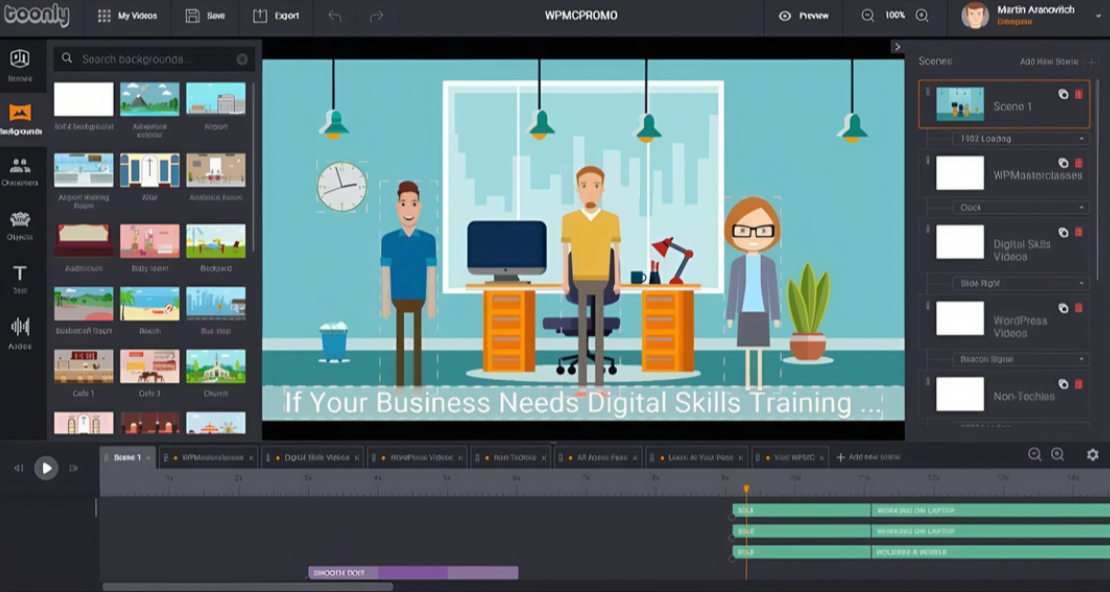The image size is (1110, 592).
Task: Switch to the Non-Techies timeline tab
Action: (x=510, y=457)
